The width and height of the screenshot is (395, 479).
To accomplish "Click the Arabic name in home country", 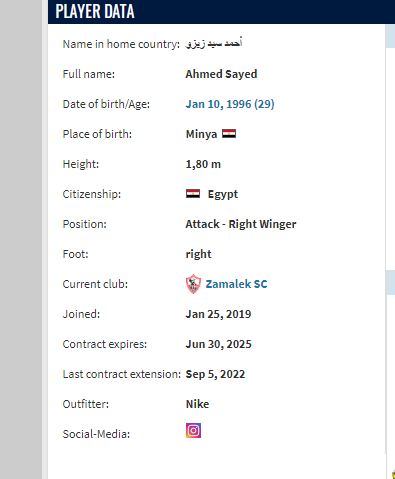I will 214,43.
